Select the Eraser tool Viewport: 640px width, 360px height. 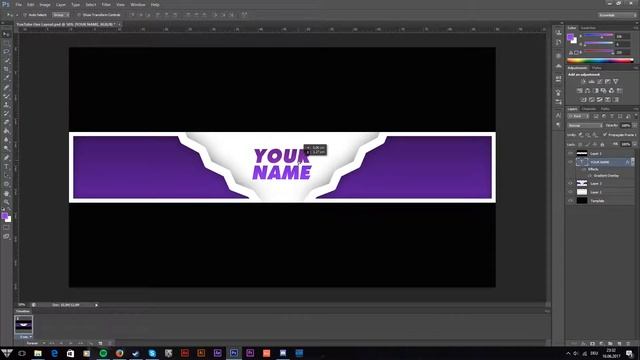(6, 122)
